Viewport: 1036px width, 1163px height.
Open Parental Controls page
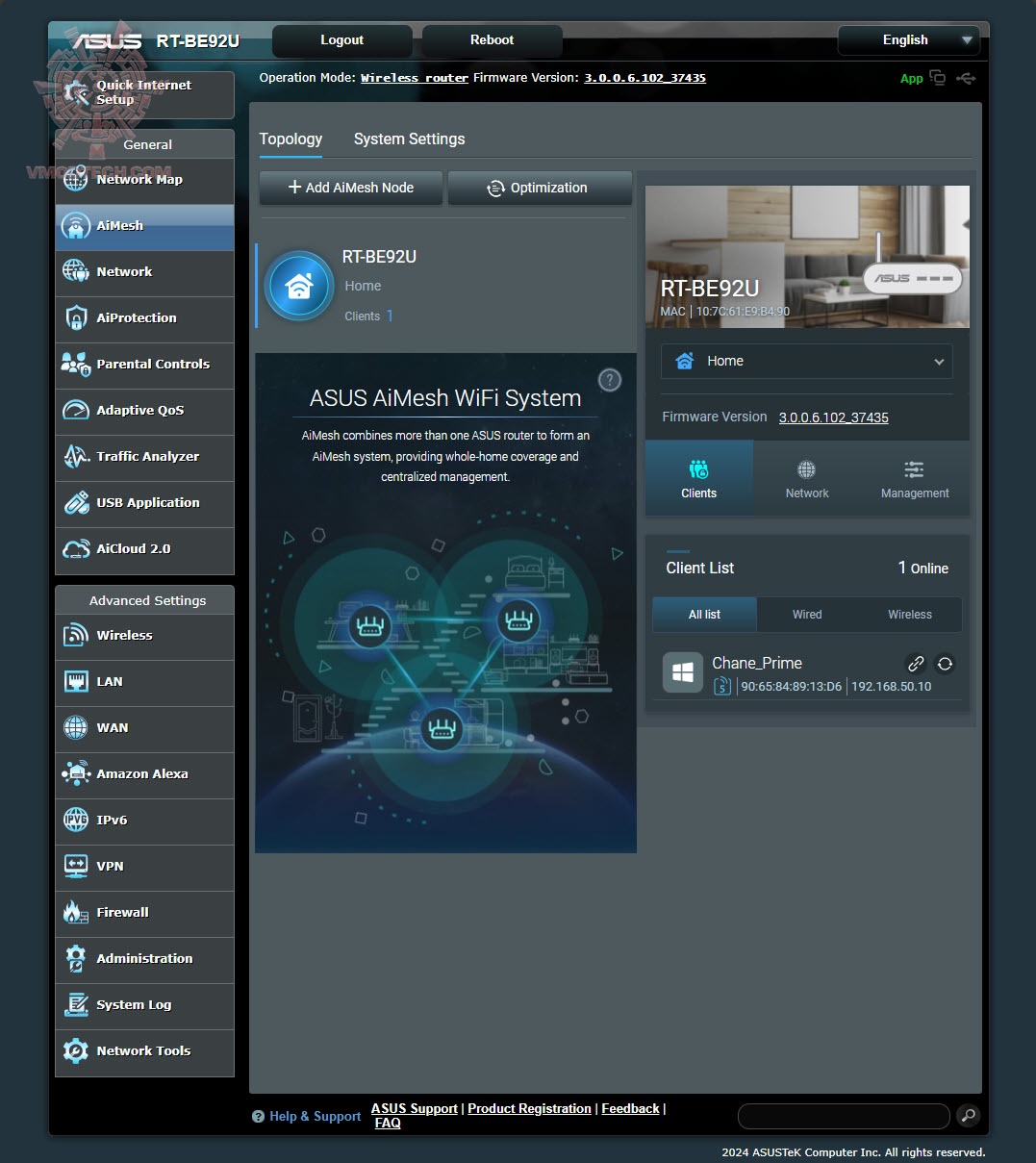[x=144, y=365]
